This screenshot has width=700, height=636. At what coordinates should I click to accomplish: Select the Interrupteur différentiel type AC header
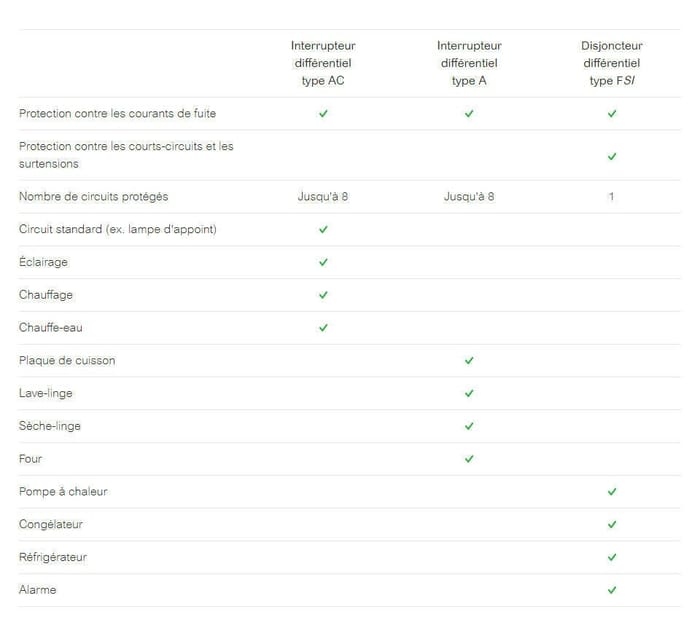(323, 63)
